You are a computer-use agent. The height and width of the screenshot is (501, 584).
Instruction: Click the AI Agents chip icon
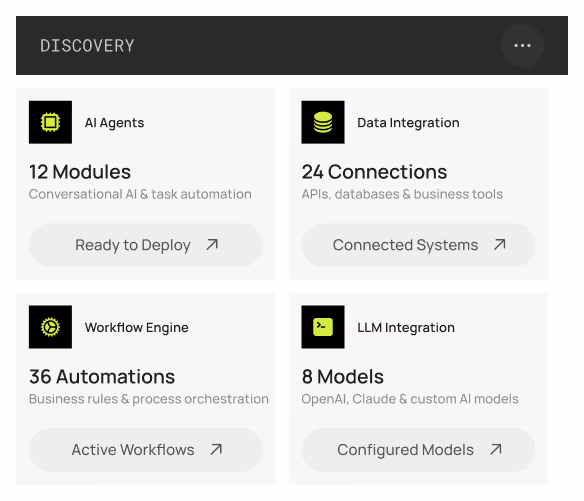tap(50, 122)
